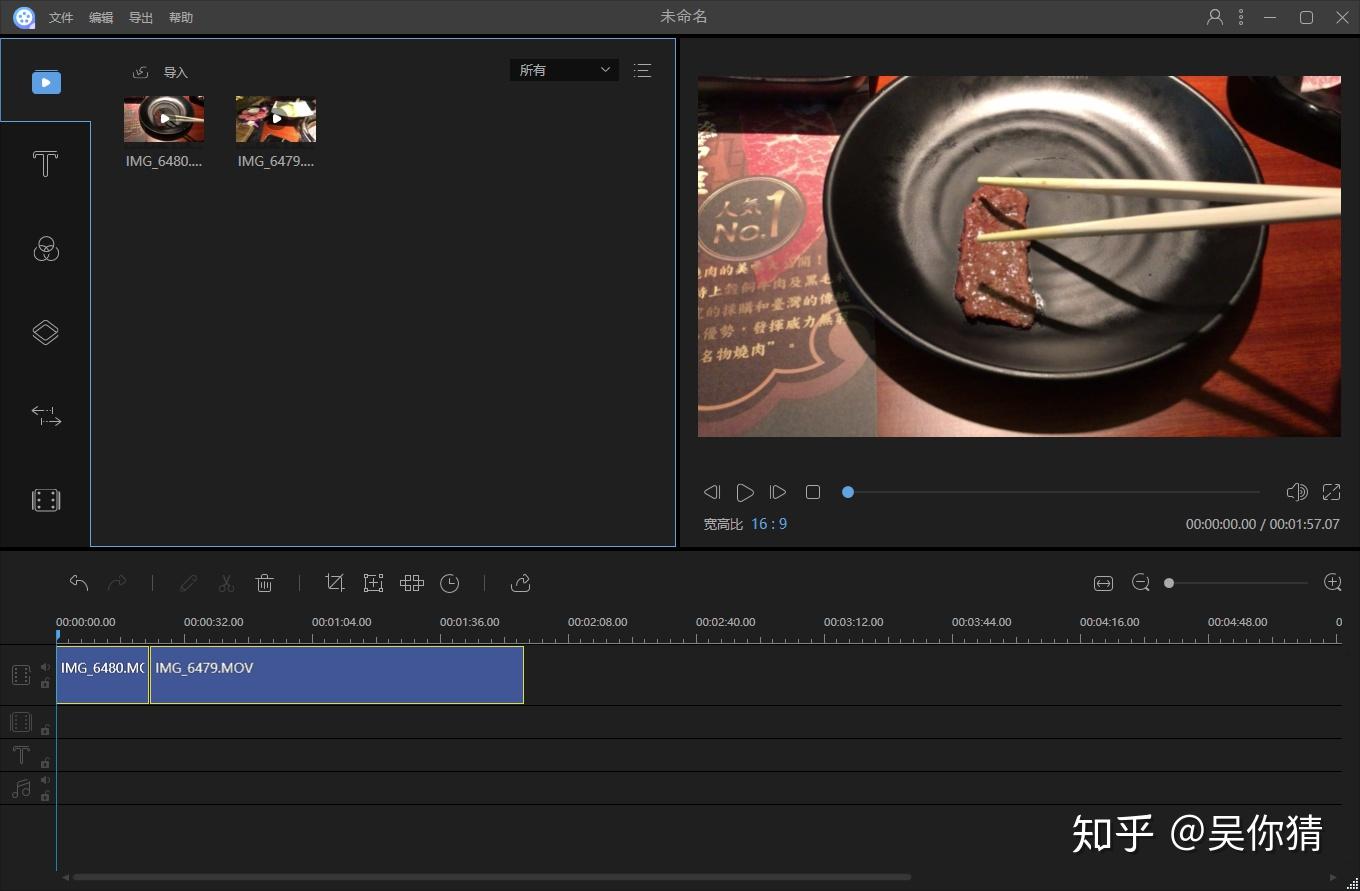Open the Transitions tab in sidebar
This screenshot has width=1360, height=891.
point(46,416)
